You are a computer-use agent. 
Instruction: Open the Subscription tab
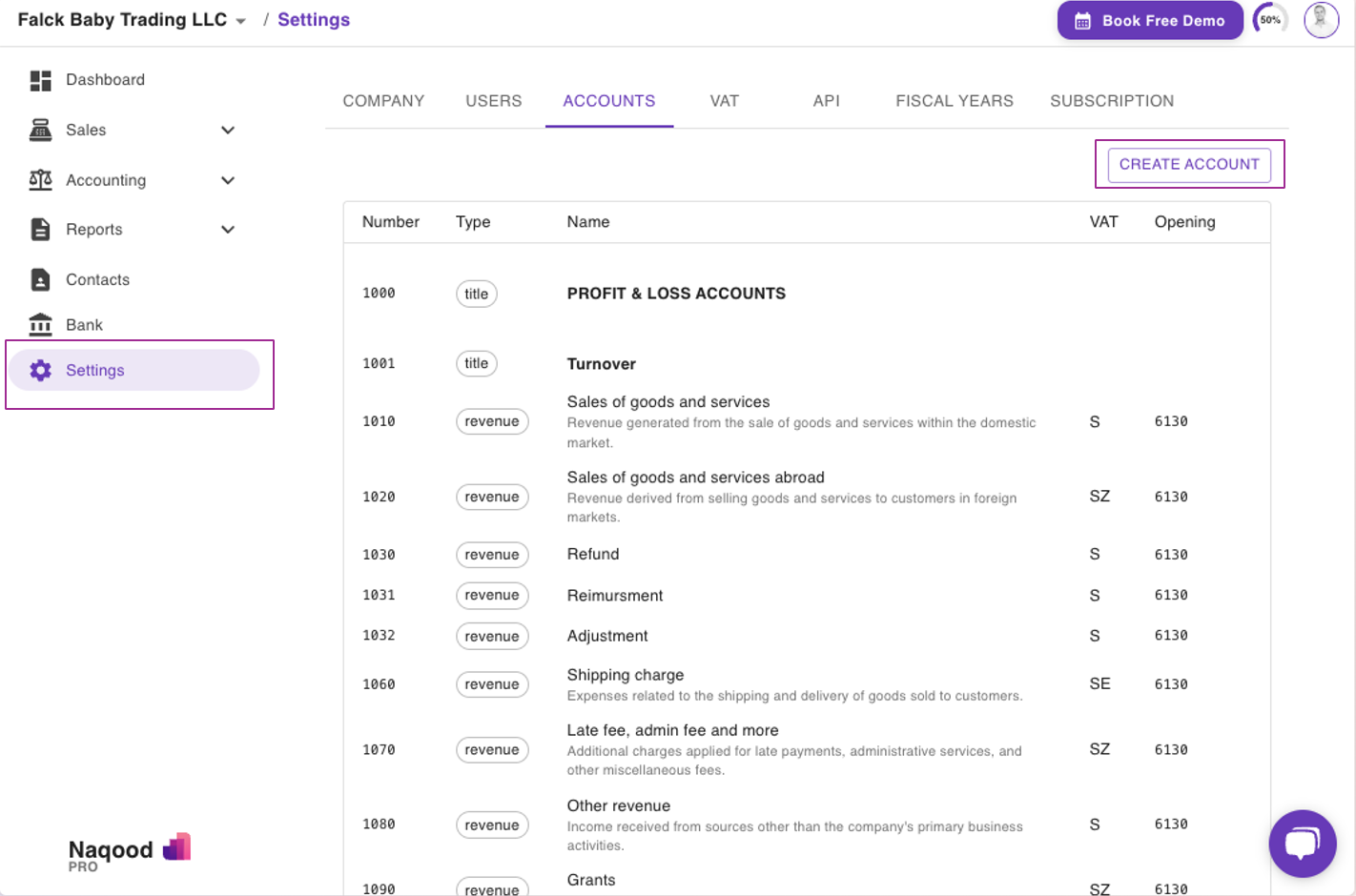click(1111, 101)
